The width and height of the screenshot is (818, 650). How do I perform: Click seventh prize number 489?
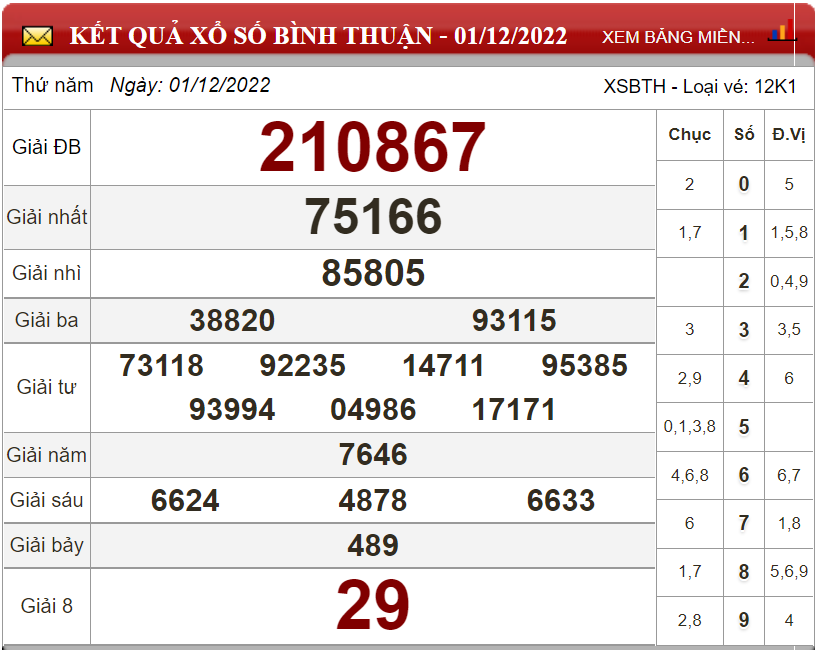pyautogui.click(x=373, y=546)
